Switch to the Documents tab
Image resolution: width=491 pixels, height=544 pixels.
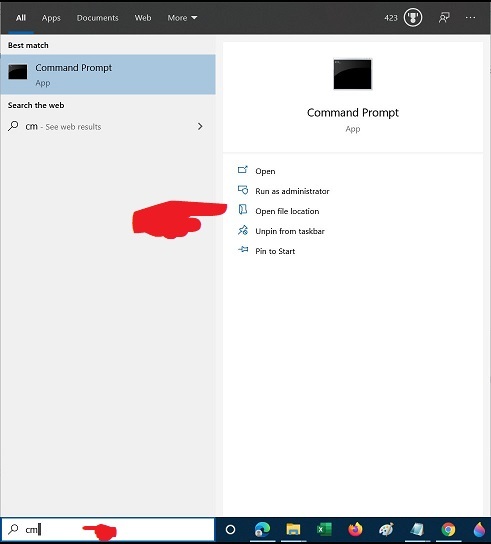point(98,18)
